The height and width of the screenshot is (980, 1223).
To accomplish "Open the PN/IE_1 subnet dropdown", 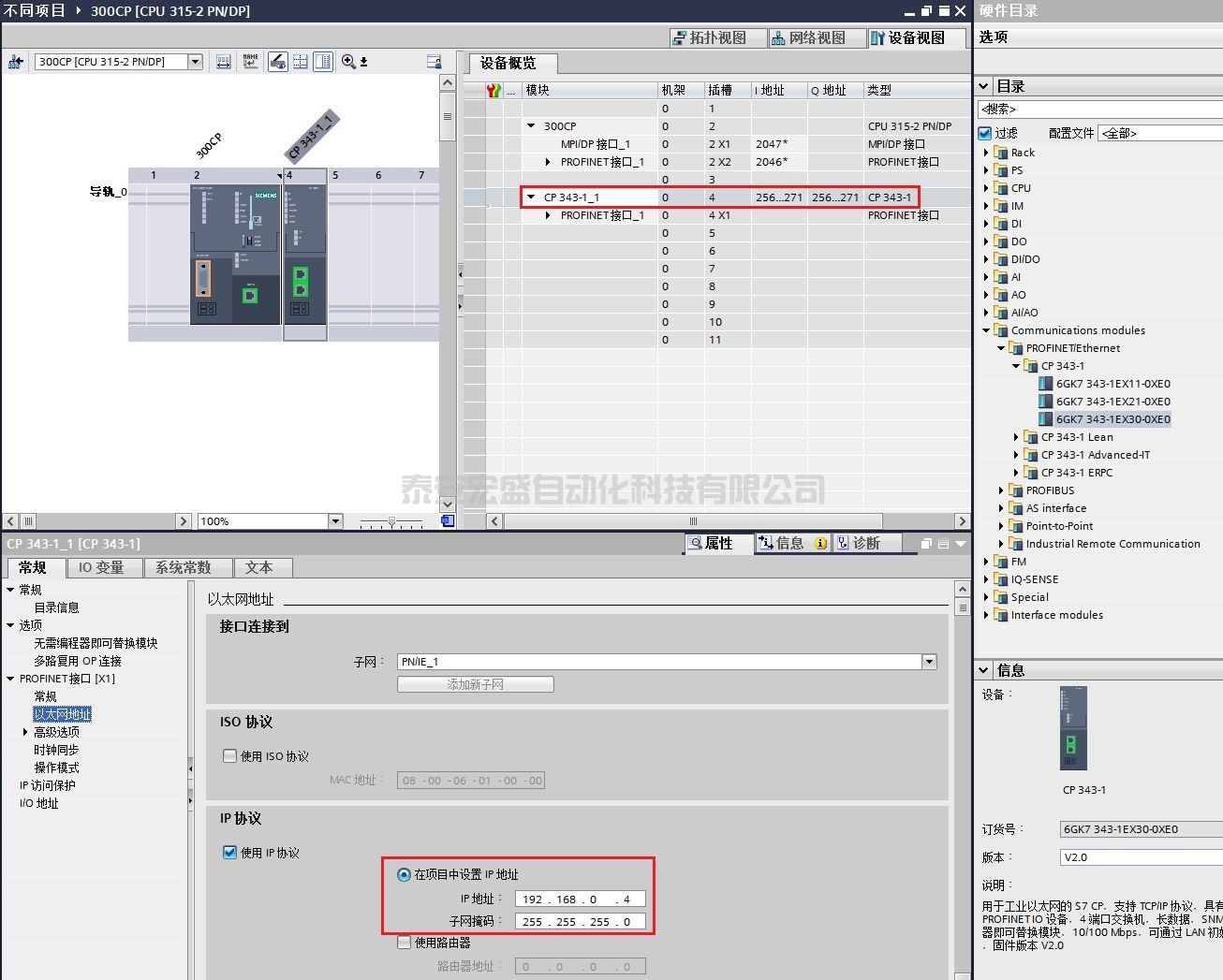I will click(x=929, y=662).
